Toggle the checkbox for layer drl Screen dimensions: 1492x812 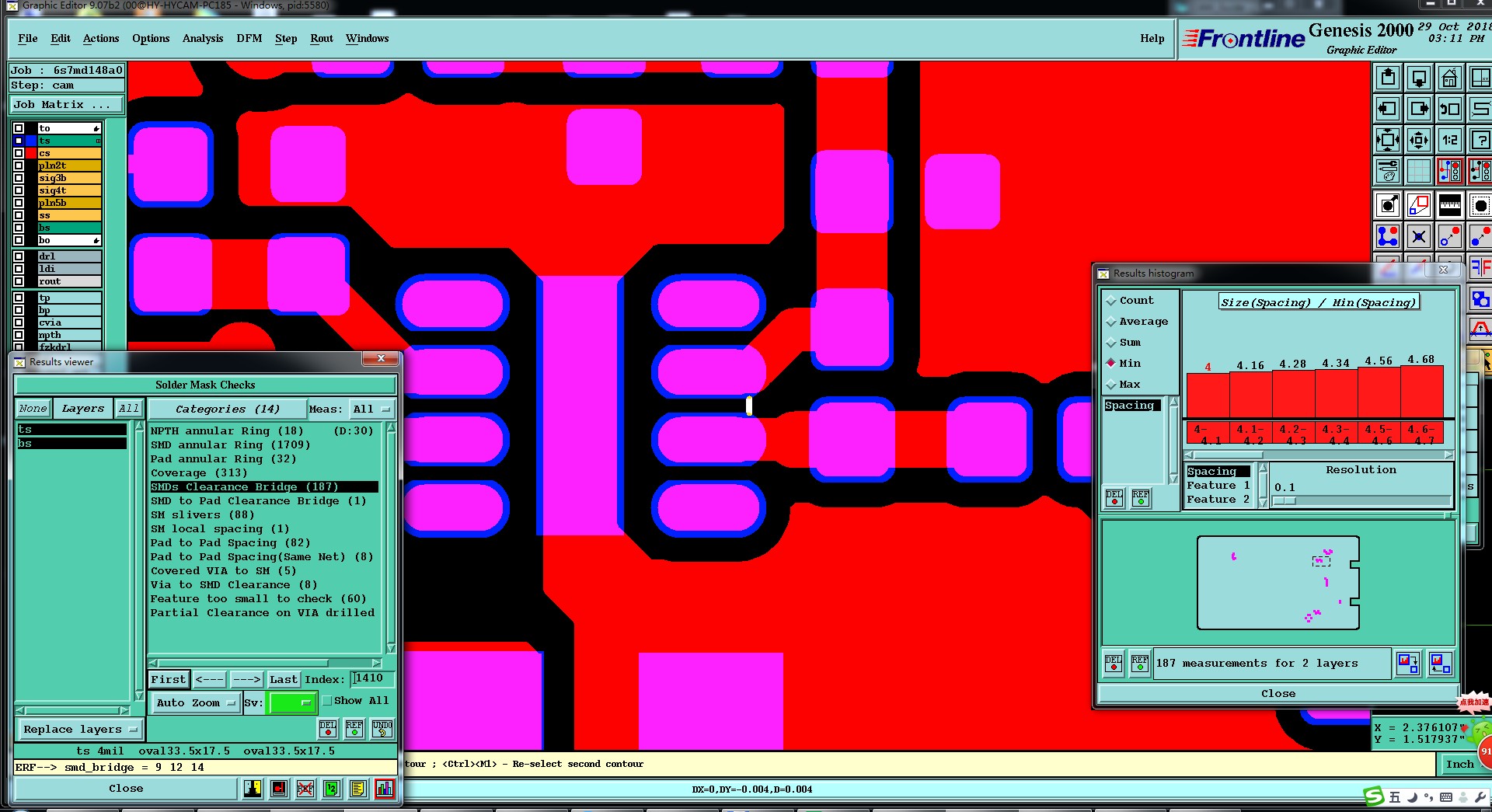click(x=19, y=256)
